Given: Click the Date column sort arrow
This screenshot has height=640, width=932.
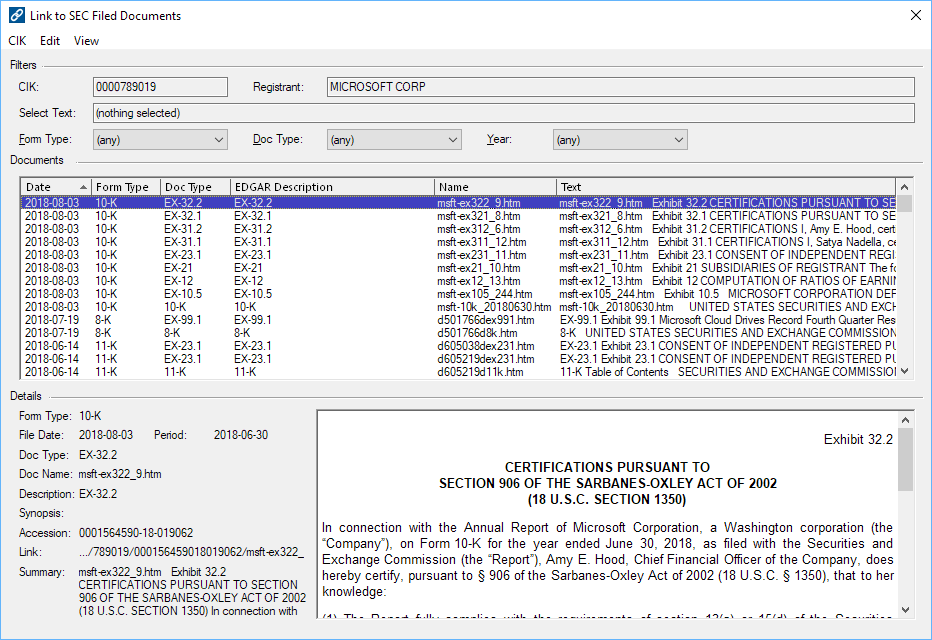Looking at the screenshot, I should (83, 187).
